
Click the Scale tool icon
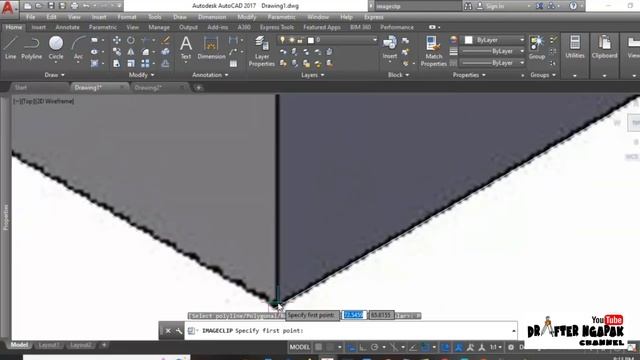(x=131, y=63)
